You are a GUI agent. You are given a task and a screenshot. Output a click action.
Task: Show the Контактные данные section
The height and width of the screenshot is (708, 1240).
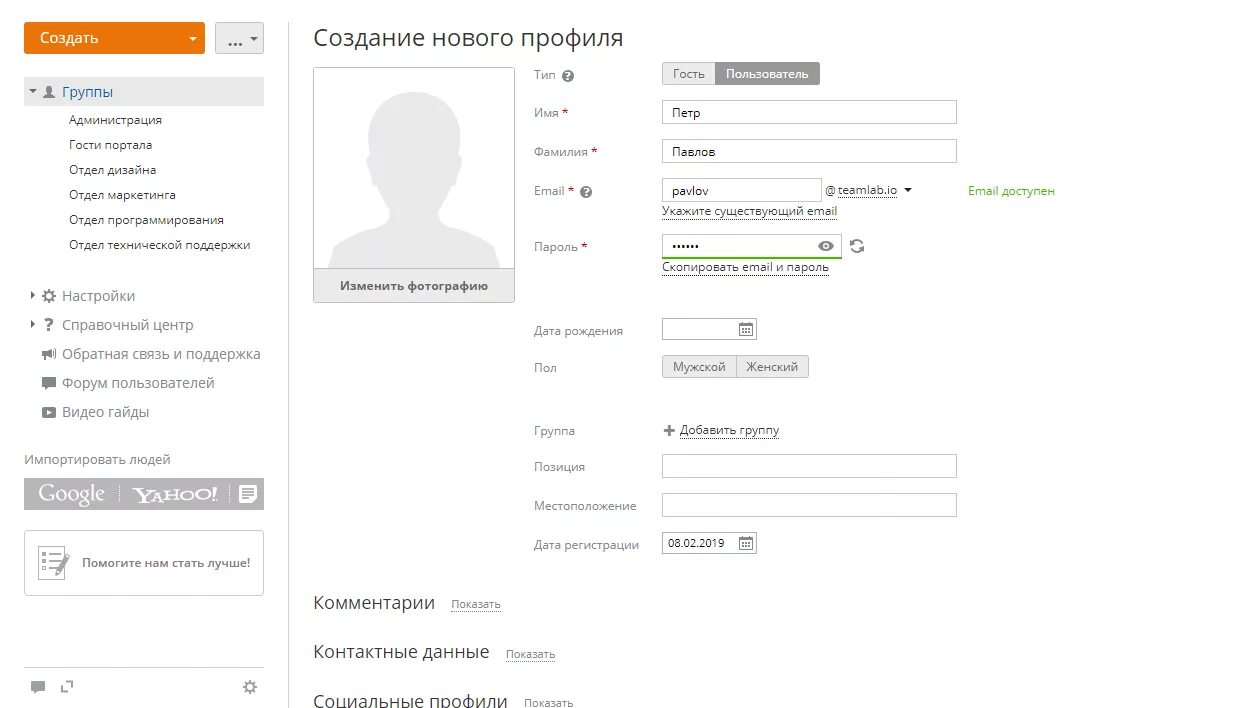click(530, 655)
